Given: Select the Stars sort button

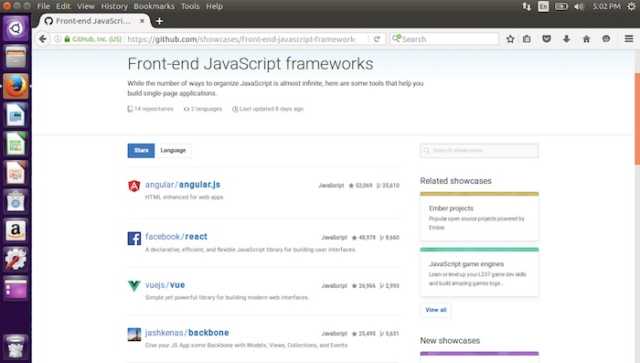Looking at the screenshot, I should [x=141, y=150].
